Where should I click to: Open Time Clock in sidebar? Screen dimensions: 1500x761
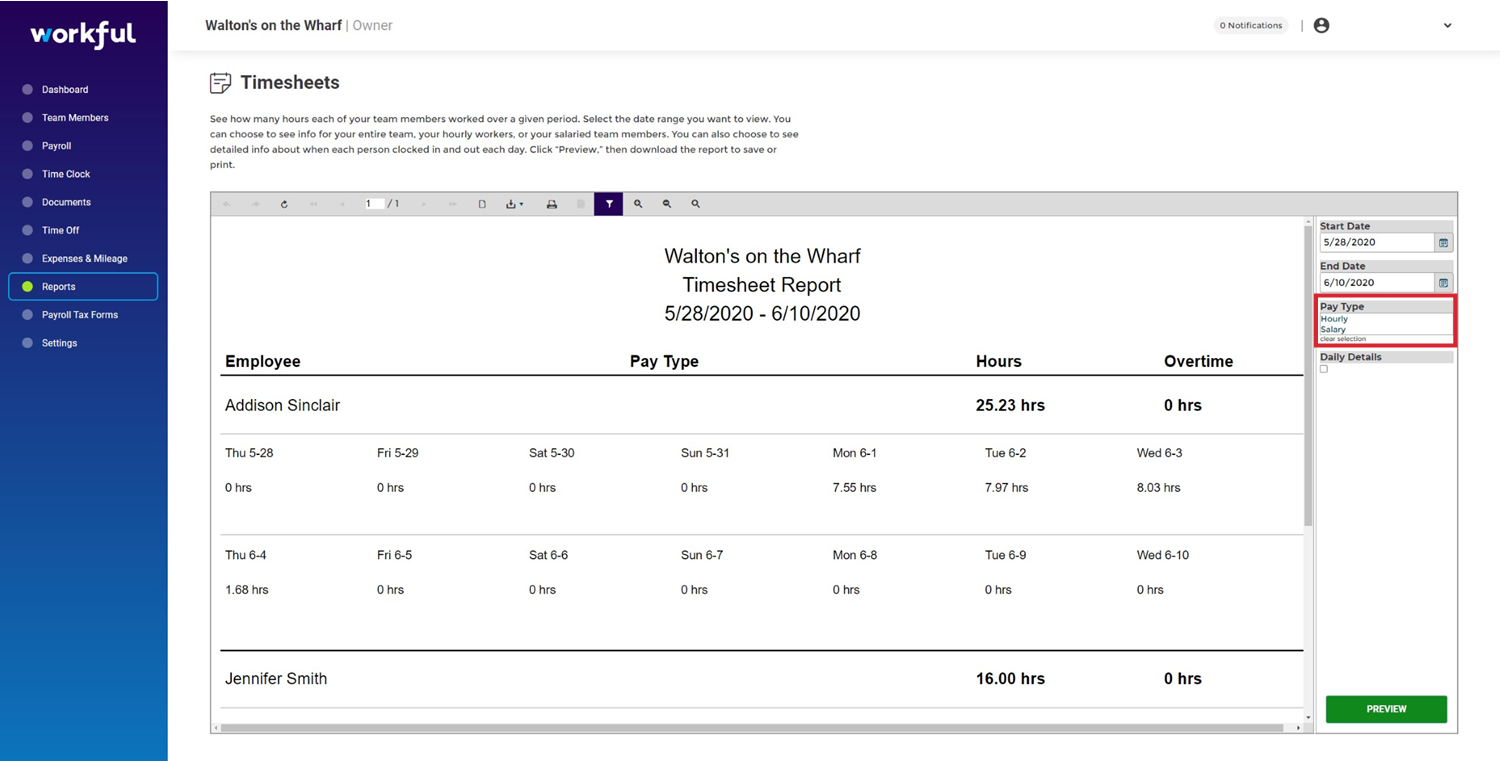pyautogui.click(x=66, y=174)
